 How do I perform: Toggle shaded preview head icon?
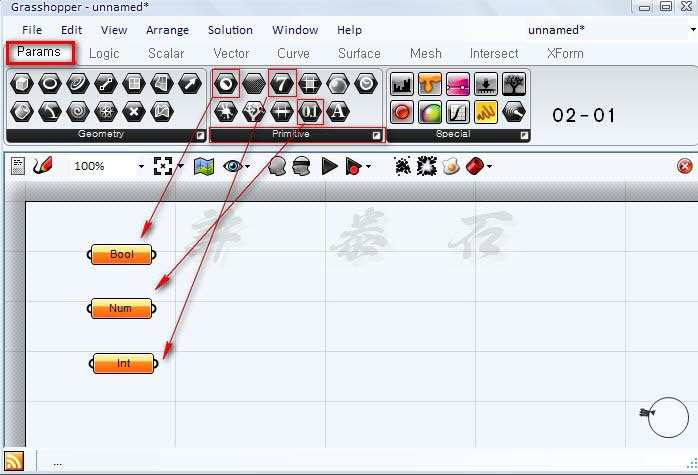[x=277, y=166]
